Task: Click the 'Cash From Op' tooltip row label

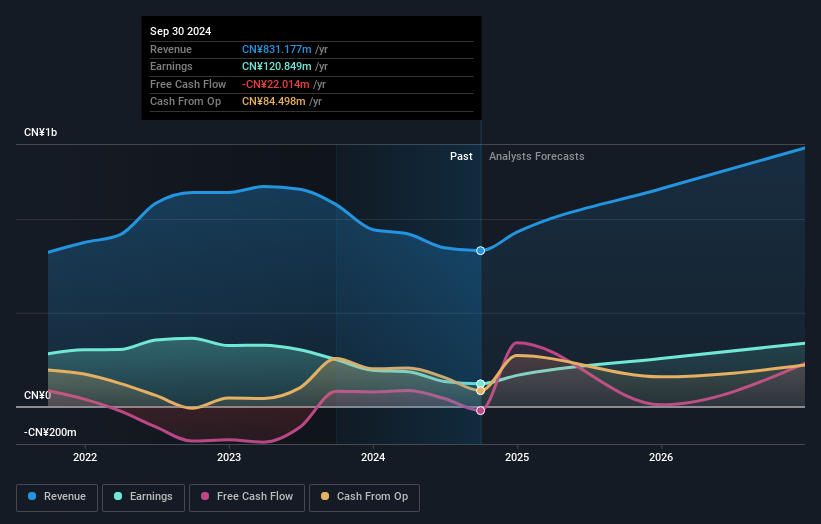Action: click(x=185, y=102)
